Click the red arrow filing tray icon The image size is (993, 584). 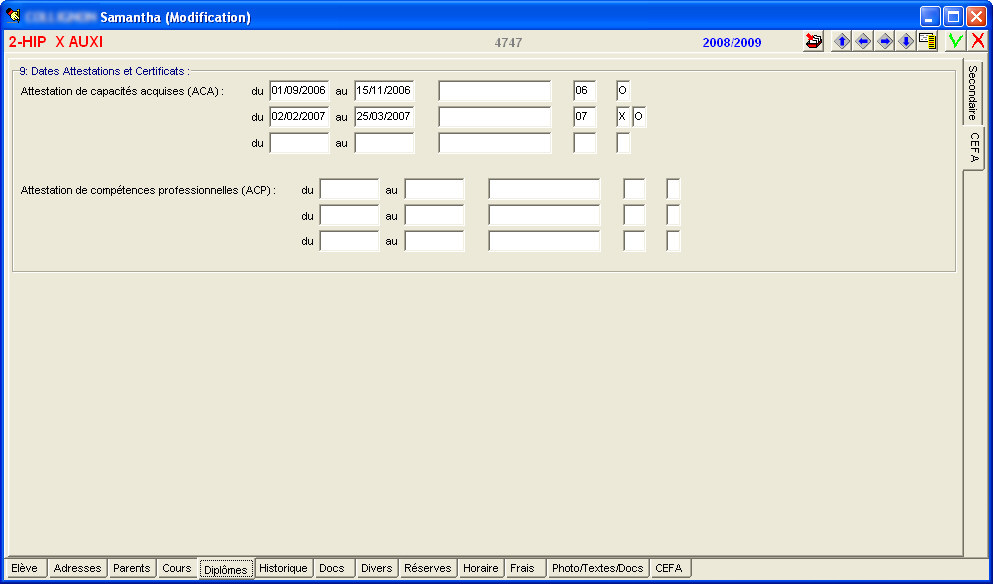813,42
